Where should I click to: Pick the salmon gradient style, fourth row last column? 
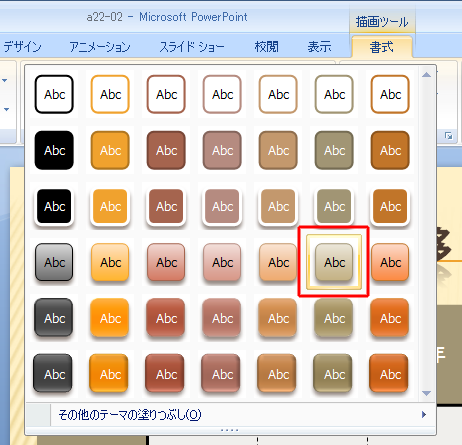point(390,262)
